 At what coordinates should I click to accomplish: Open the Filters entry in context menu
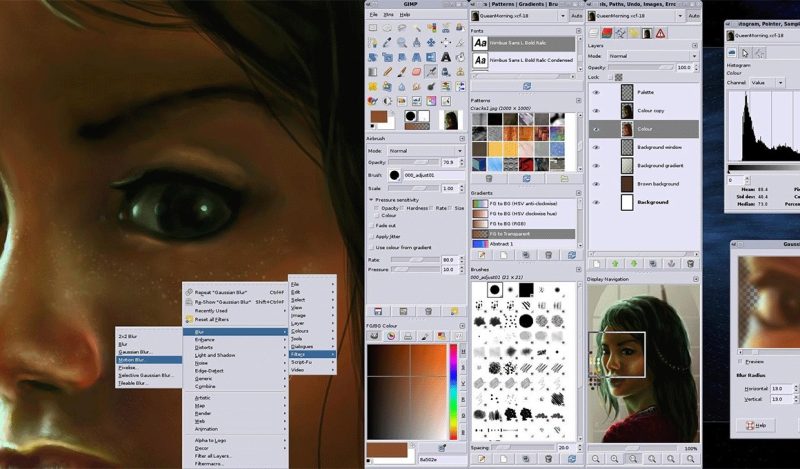click(x=312, y=354)
